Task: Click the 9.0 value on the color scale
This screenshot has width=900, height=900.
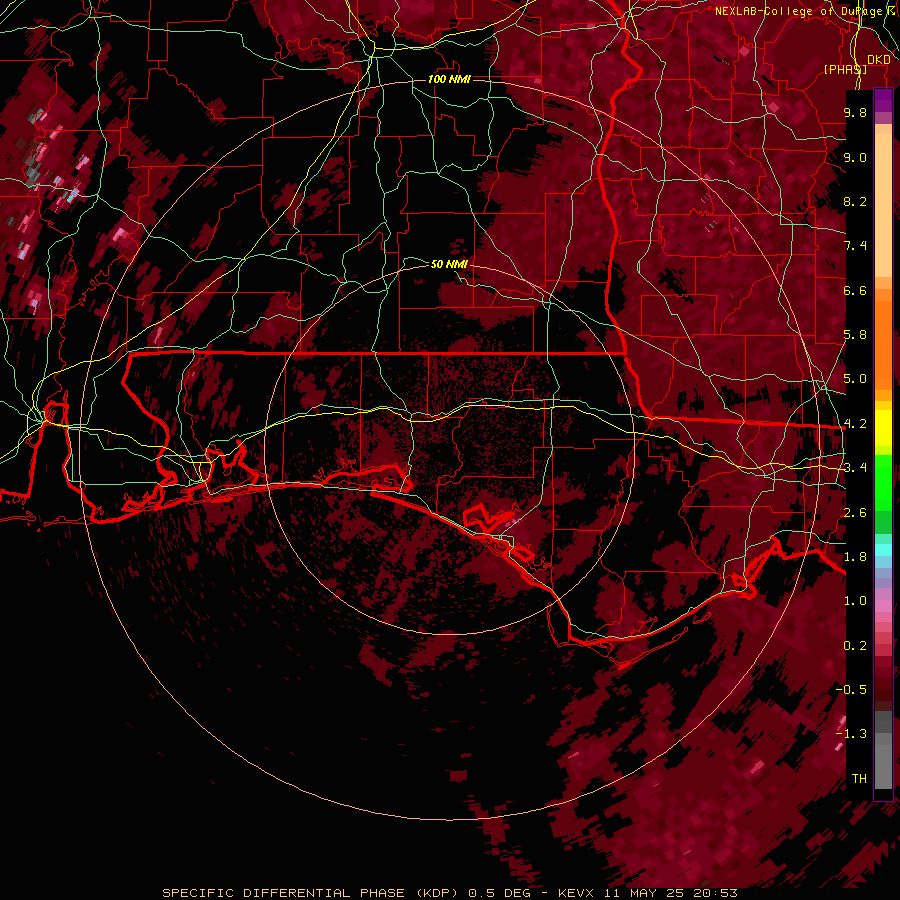Action: tap(855, 157)
